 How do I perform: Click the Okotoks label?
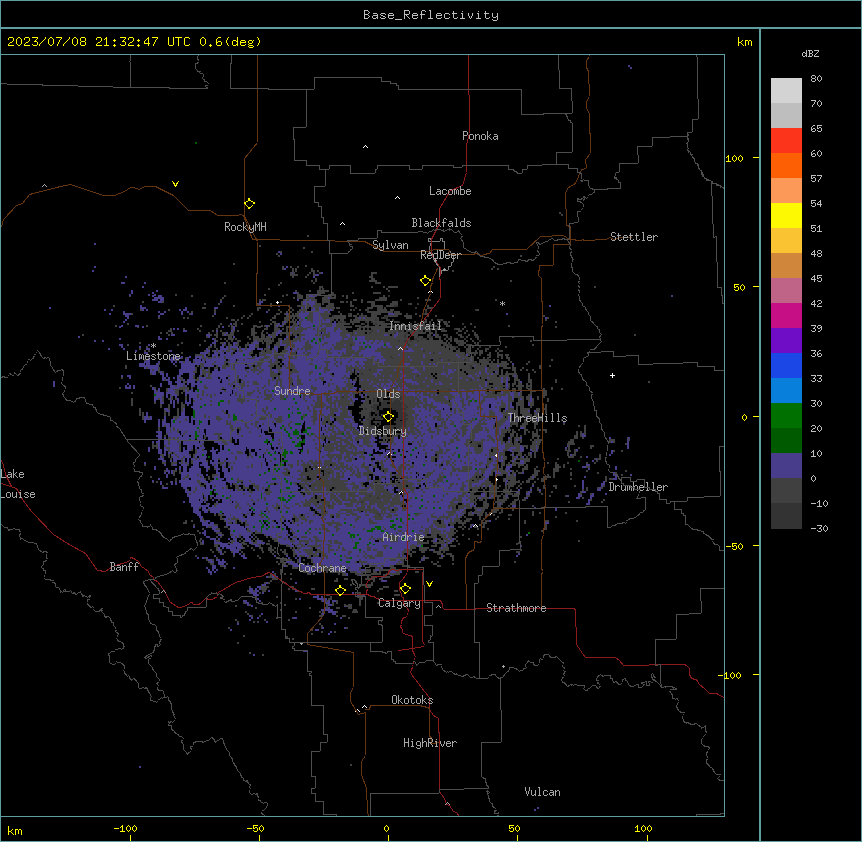click(x=412, y=700)
